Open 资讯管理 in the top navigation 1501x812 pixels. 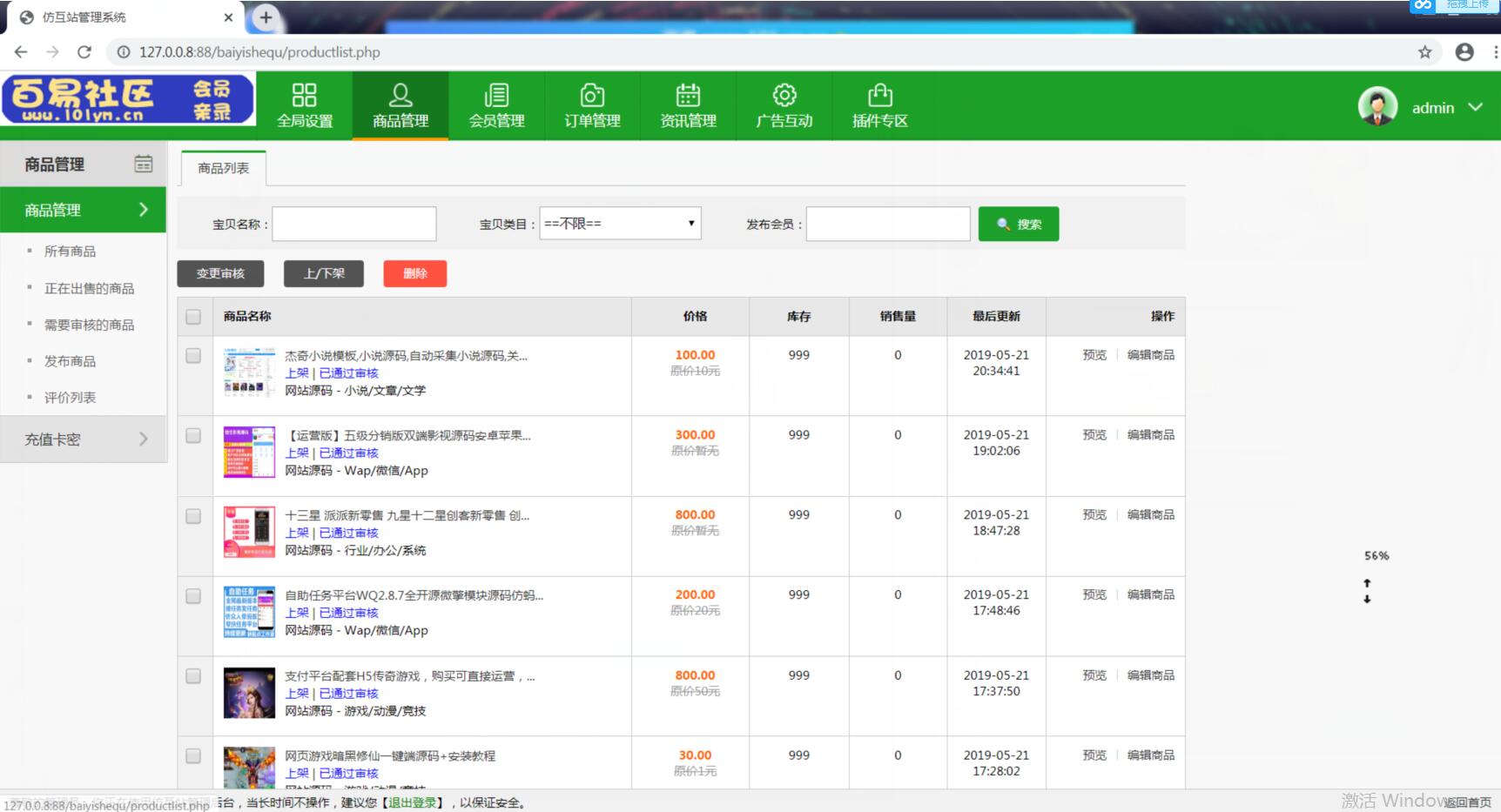[688, 106]
